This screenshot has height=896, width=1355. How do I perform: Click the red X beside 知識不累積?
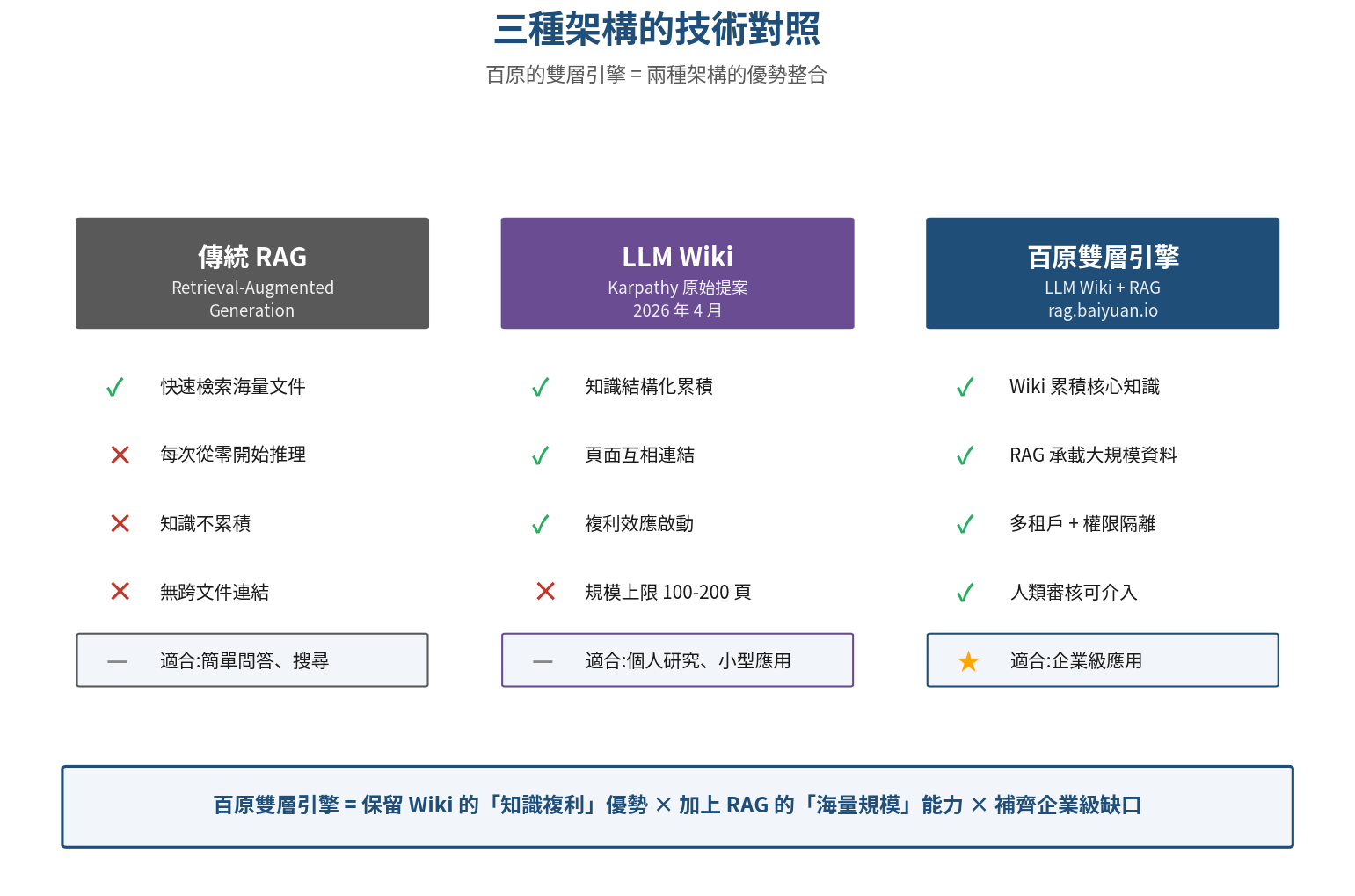point(120,523)
